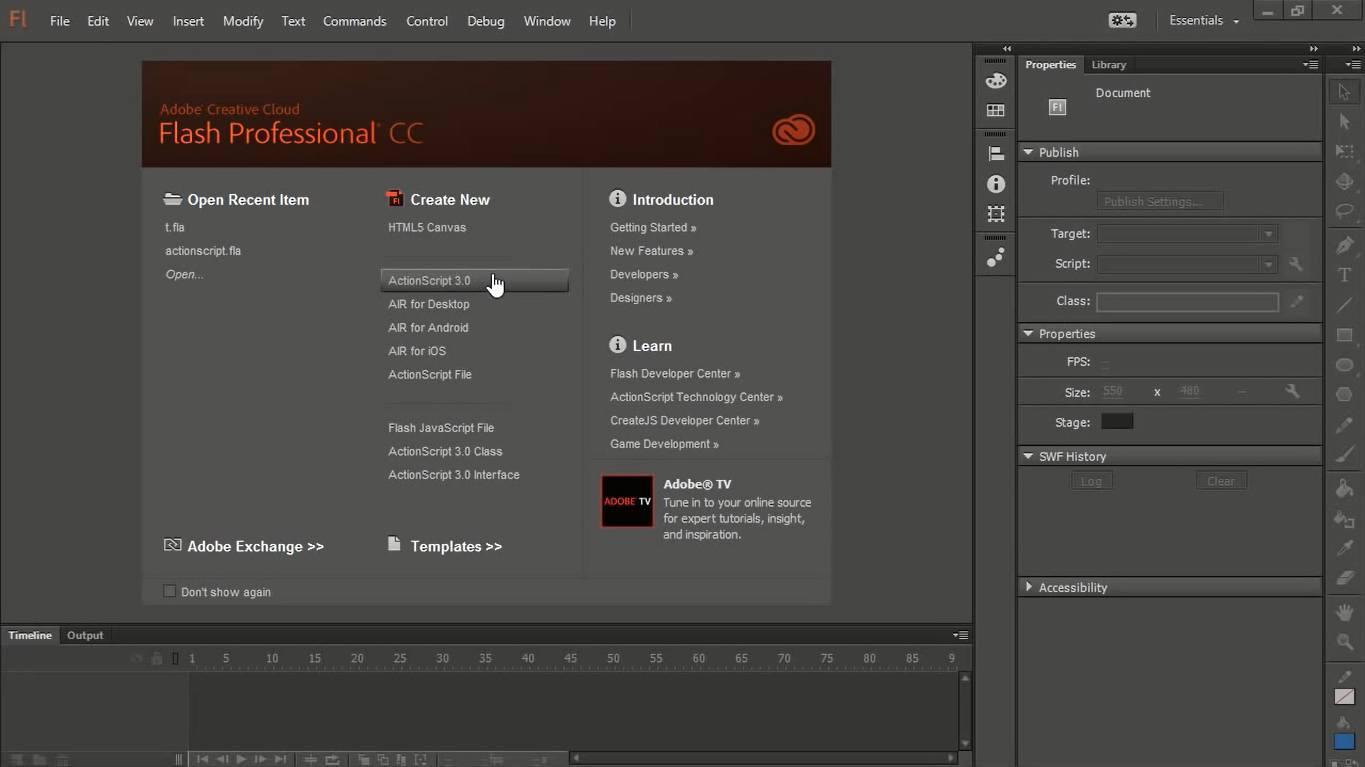Step forward one frame
The width and height of the screenshot is (1365, 767).
[260, 760]
